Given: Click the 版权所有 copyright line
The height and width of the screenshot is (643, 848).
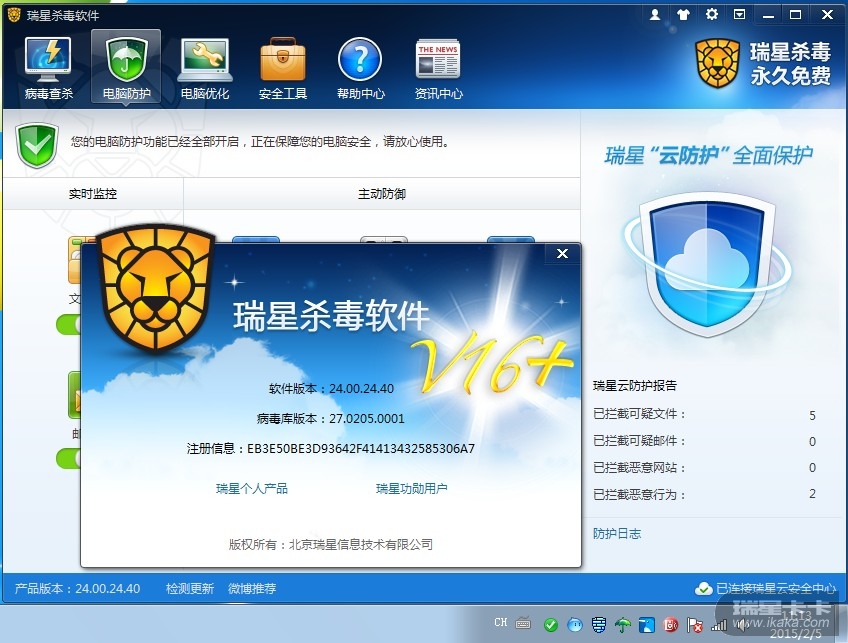Looking at the screenshot, I should (330, 544).
